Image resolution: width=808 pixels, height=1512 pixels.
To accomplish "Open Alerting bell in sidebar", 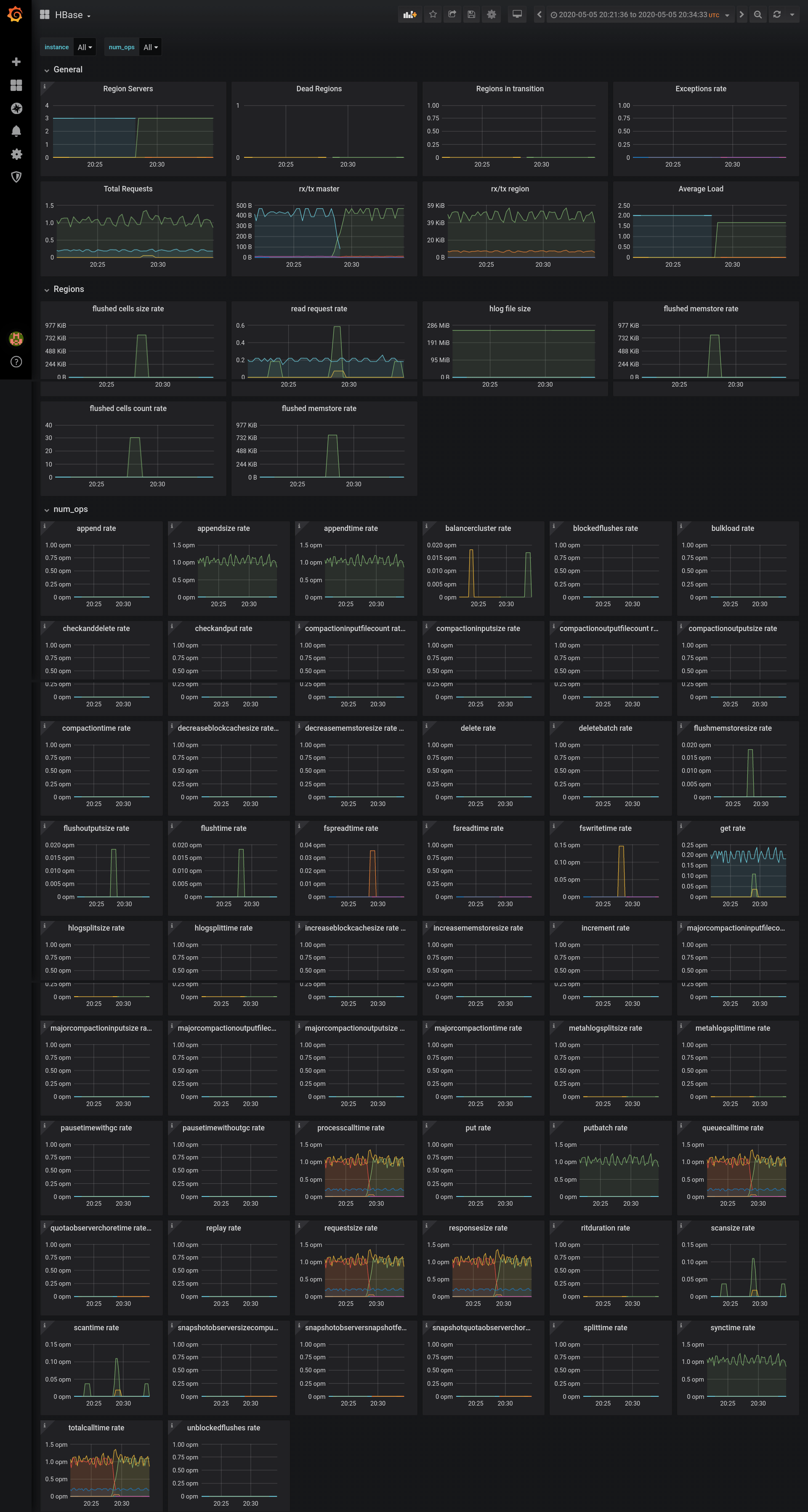I will coord(16,131).
